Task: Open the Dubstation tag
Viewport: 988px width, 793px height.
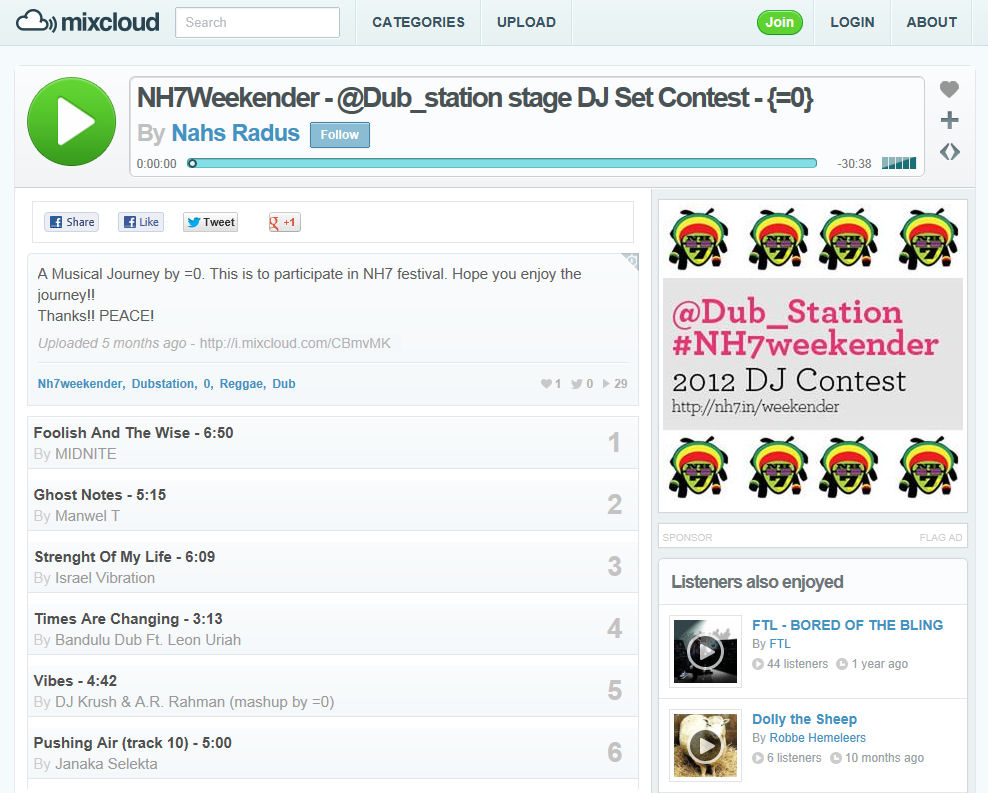Action: (x=164, y=384)
